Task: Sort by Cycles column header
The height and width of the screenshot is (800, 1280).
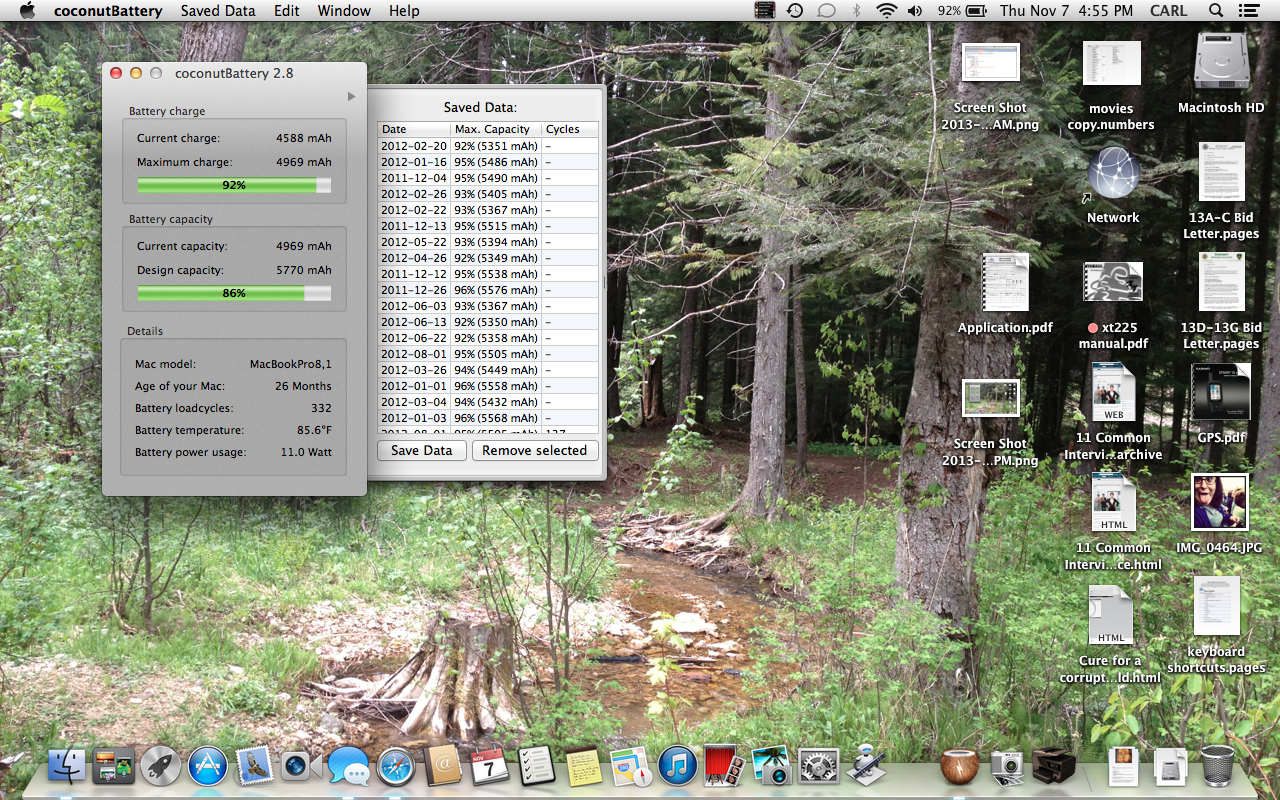Action: coord(570,129)
